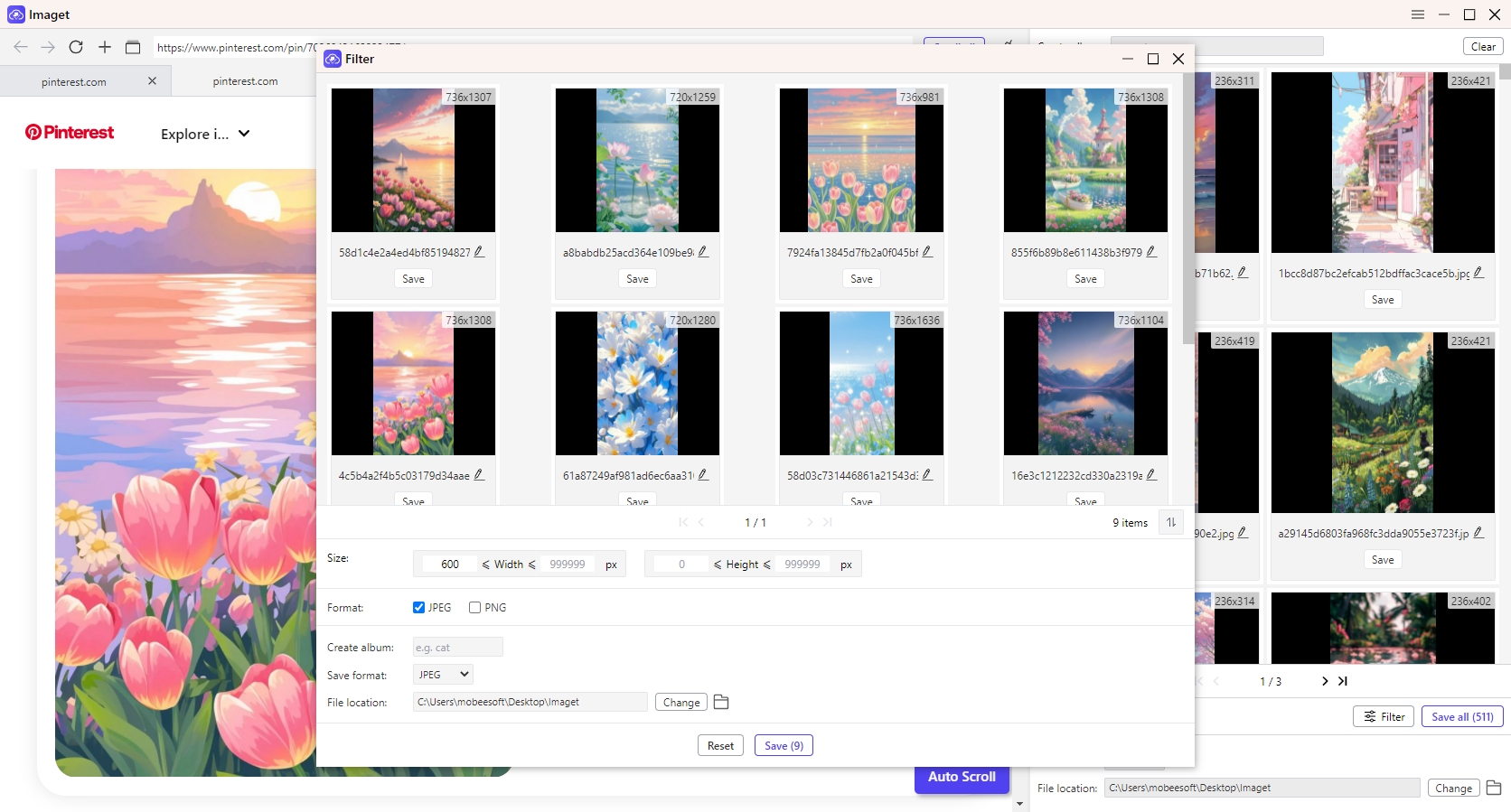Click Change button in main window
Screen dimensions: 1511x812
[x=1453, y=788]
